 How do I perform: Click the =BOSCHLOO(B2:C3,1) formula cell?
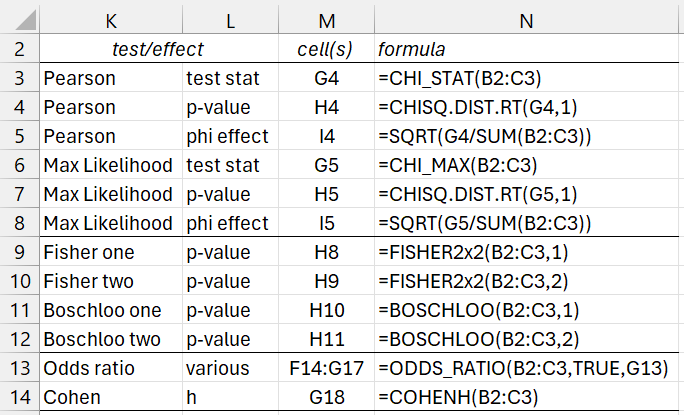coord(527,312)
